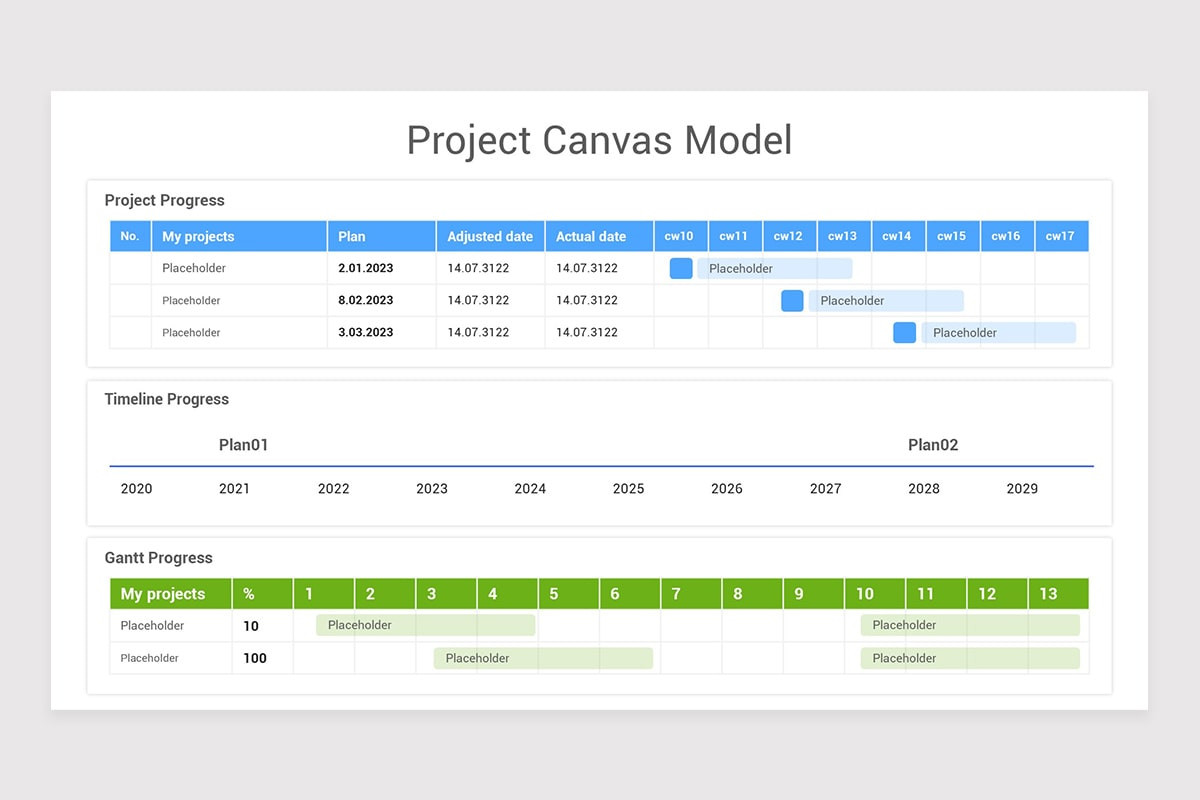Click the cw17 column header
1200x800 pixels.
[x=1061, y=236]
